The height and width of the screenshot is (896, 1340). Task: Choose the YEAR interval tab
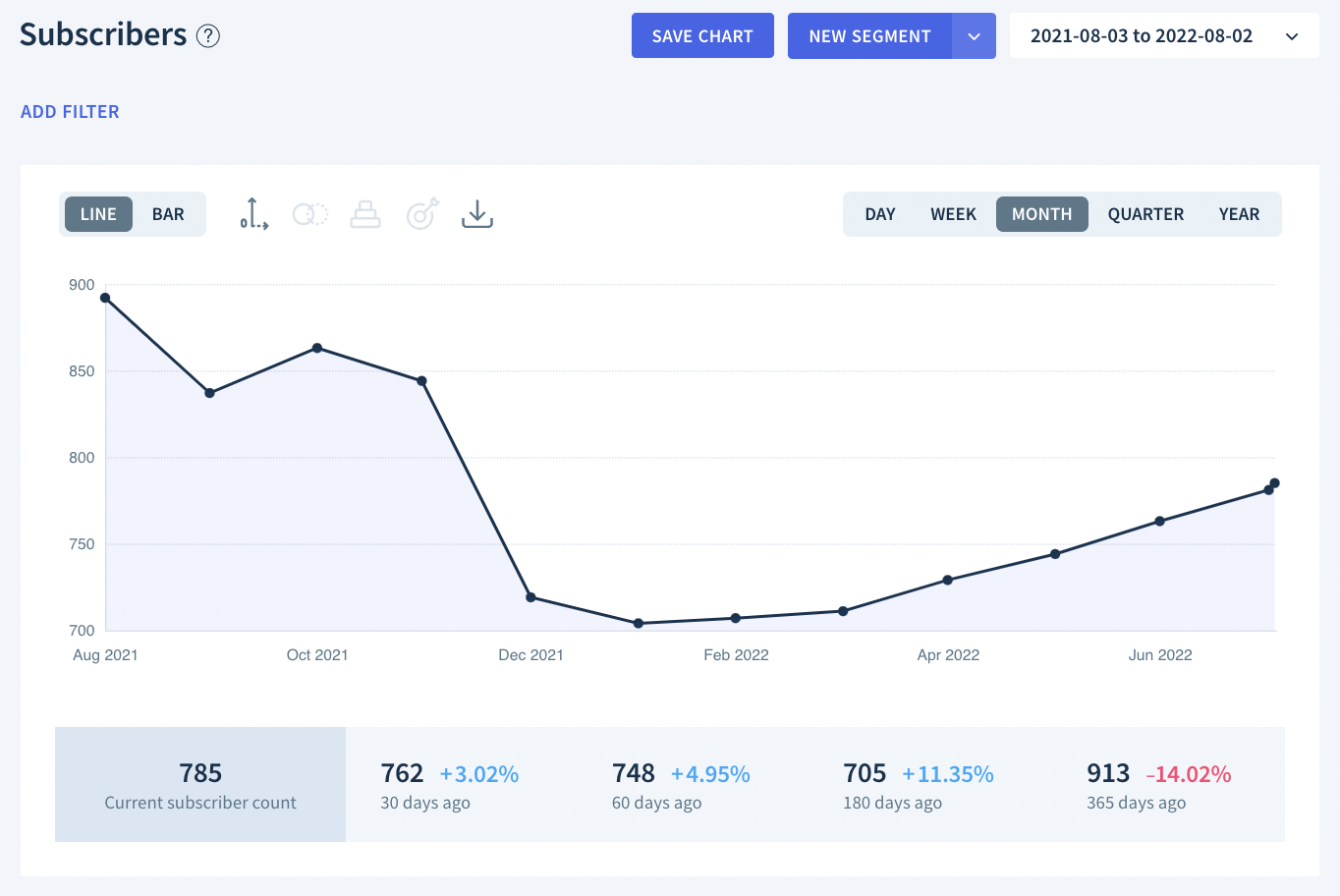1239,214
